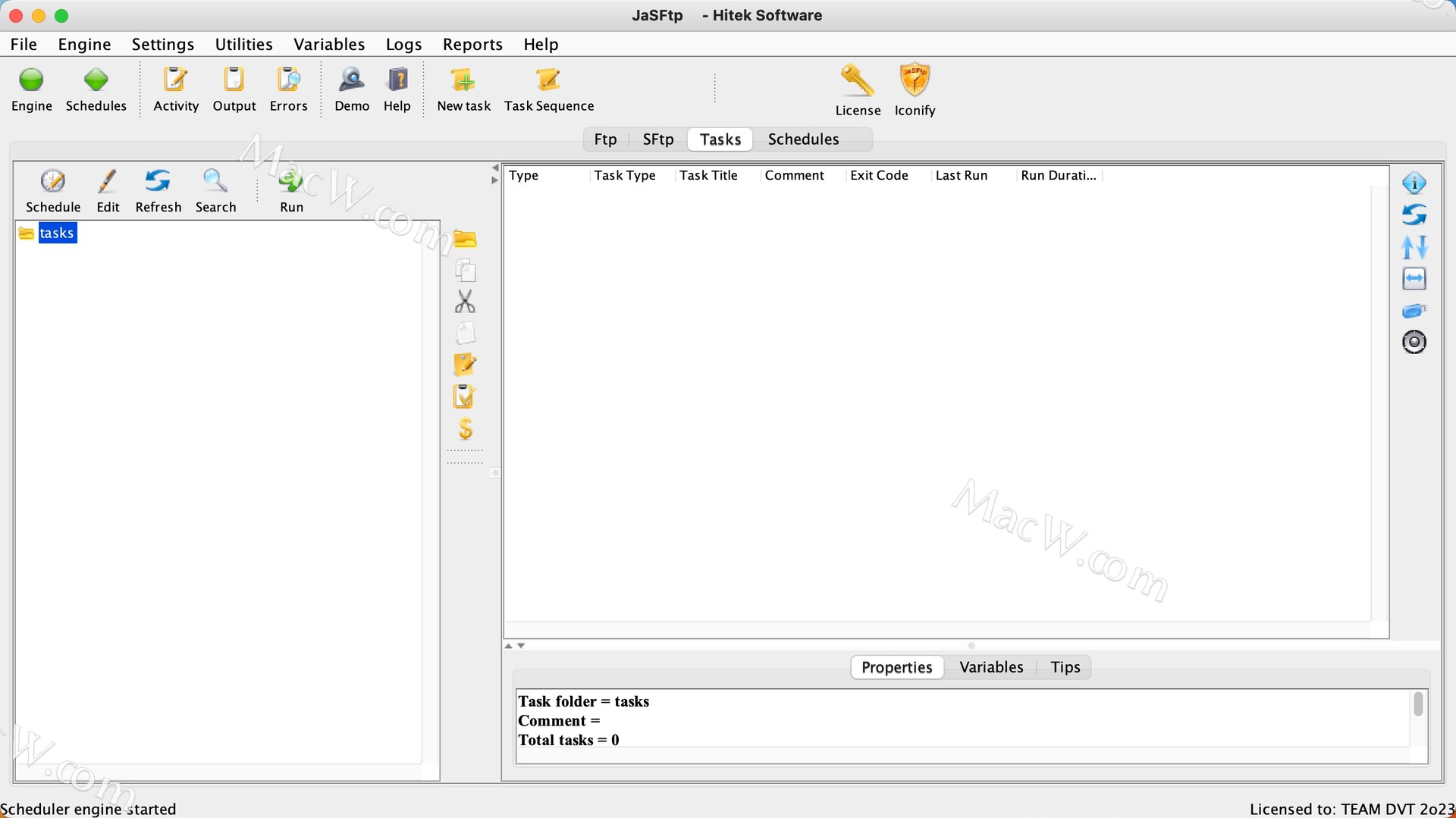Click the clipboard checkmark icon

tap(463, 396)
